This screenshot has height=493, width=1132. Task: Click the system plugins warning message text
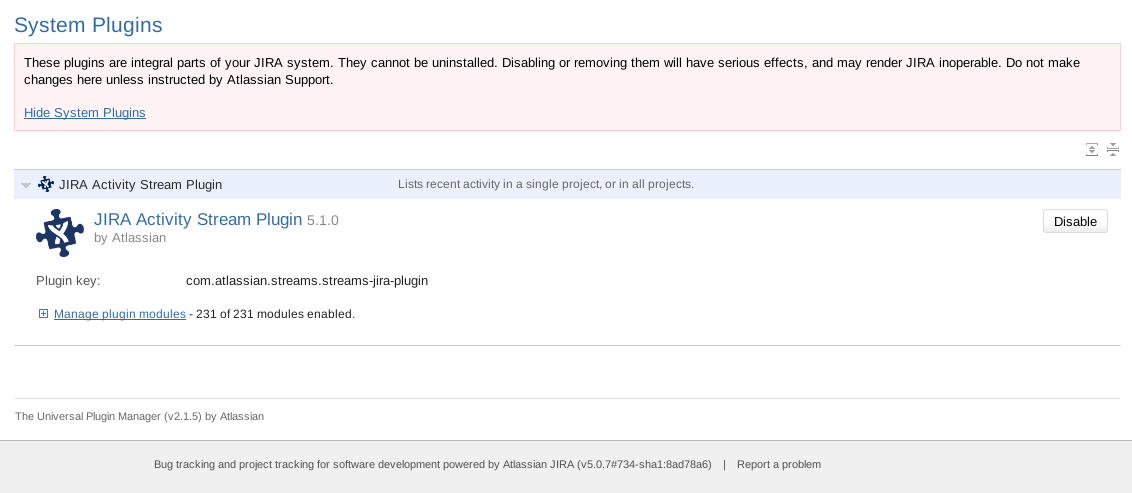(552, 71)
